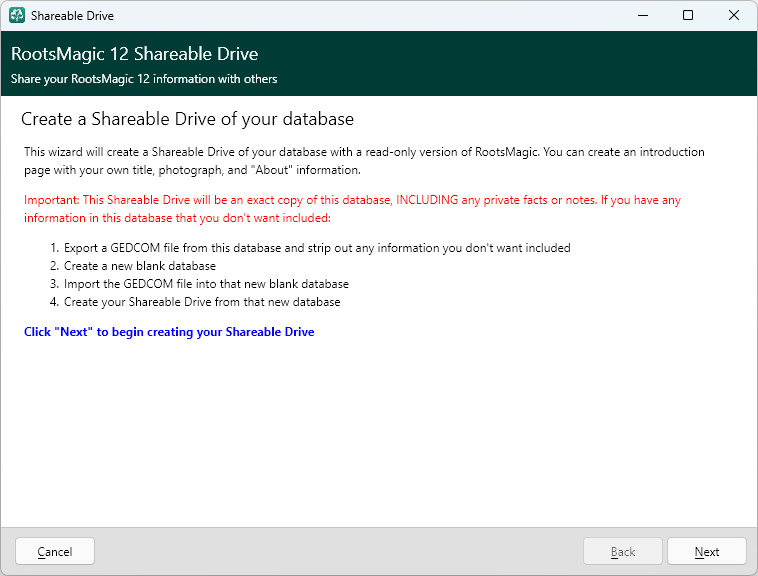This screenshot has height=576, width=758.
Task: Click 'Share your RootsMagic 12 information with others' subtitle
Action: pyautogui.click(x=144, y=79)
